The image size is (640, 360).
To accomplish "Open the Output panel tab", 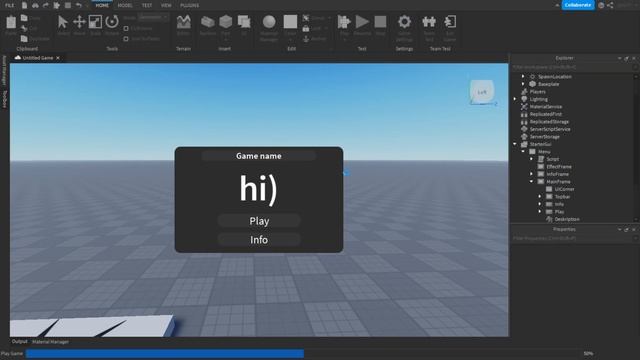I will (x=19, y=342).
